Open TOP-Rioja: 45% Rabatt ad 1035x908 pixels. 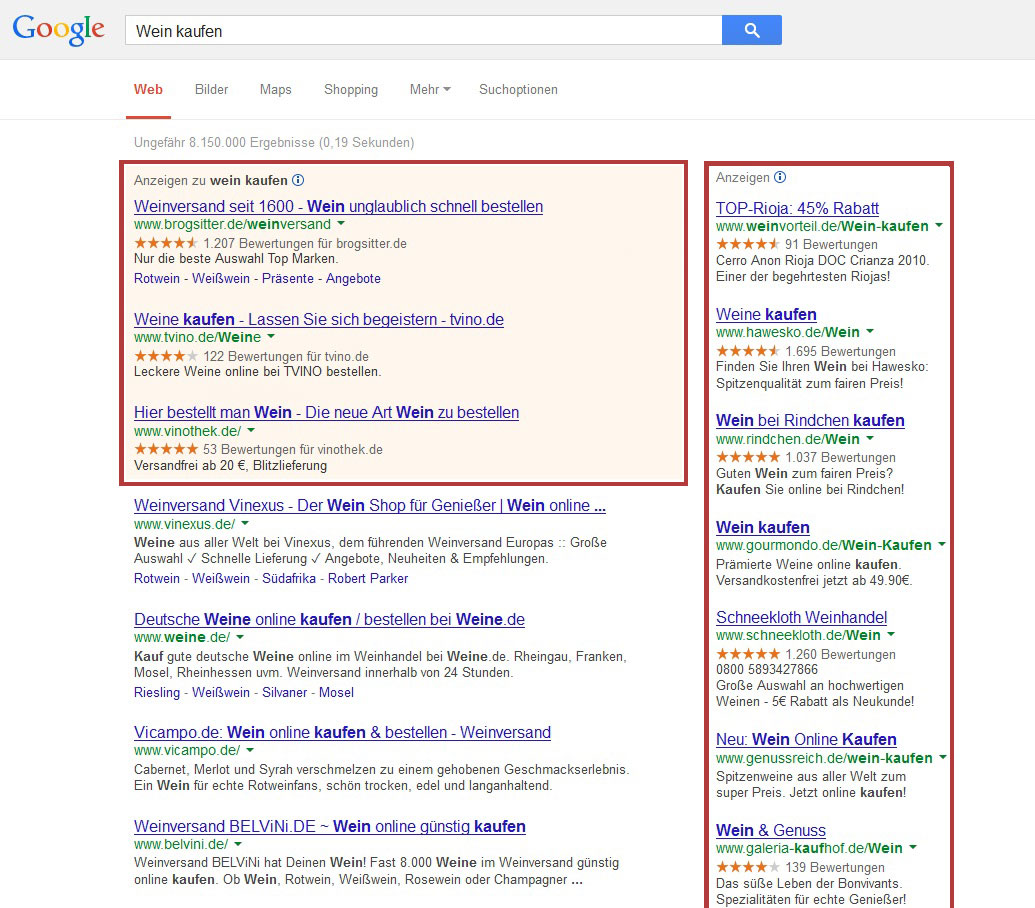(797, 209)
